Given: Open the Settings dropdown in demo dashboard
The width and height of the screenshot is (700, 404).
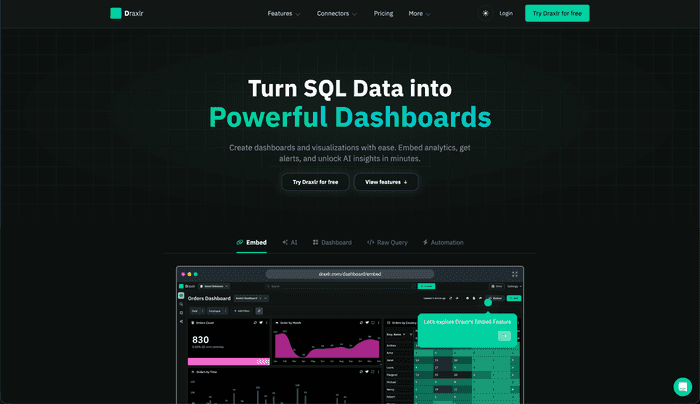Looking at the screenshot, I should pyautogui.click(x=514, y=286).
